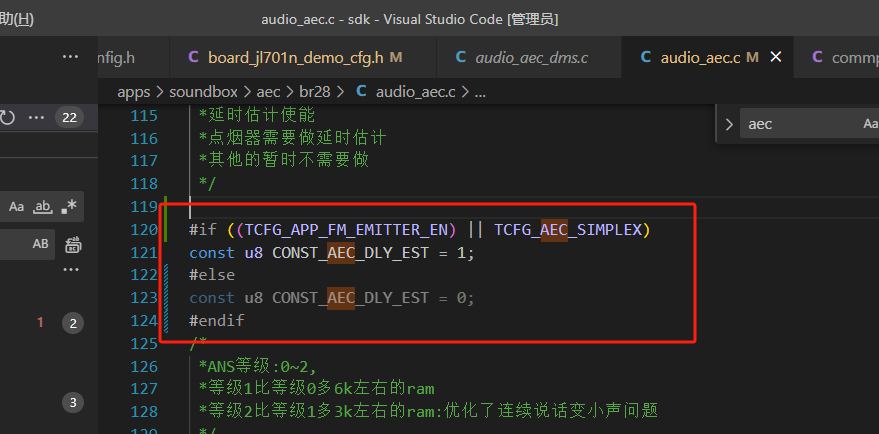Click 'CONST_AEC_DLY_EST = 0' on line 123
The height and width of the screenshot is (434, 879).
pyautogui.click(x=369, y=298)
